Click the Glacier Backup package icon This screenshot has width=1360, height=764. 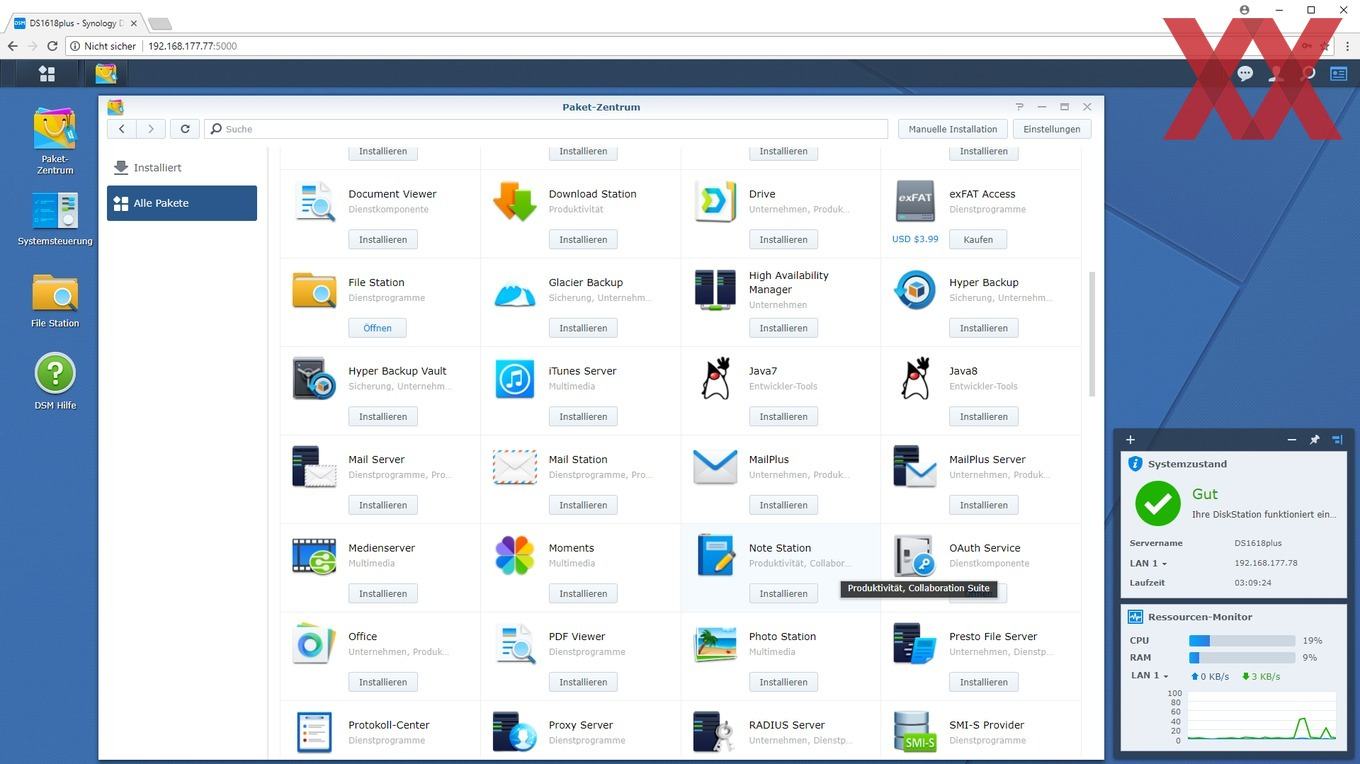[515, 293]
